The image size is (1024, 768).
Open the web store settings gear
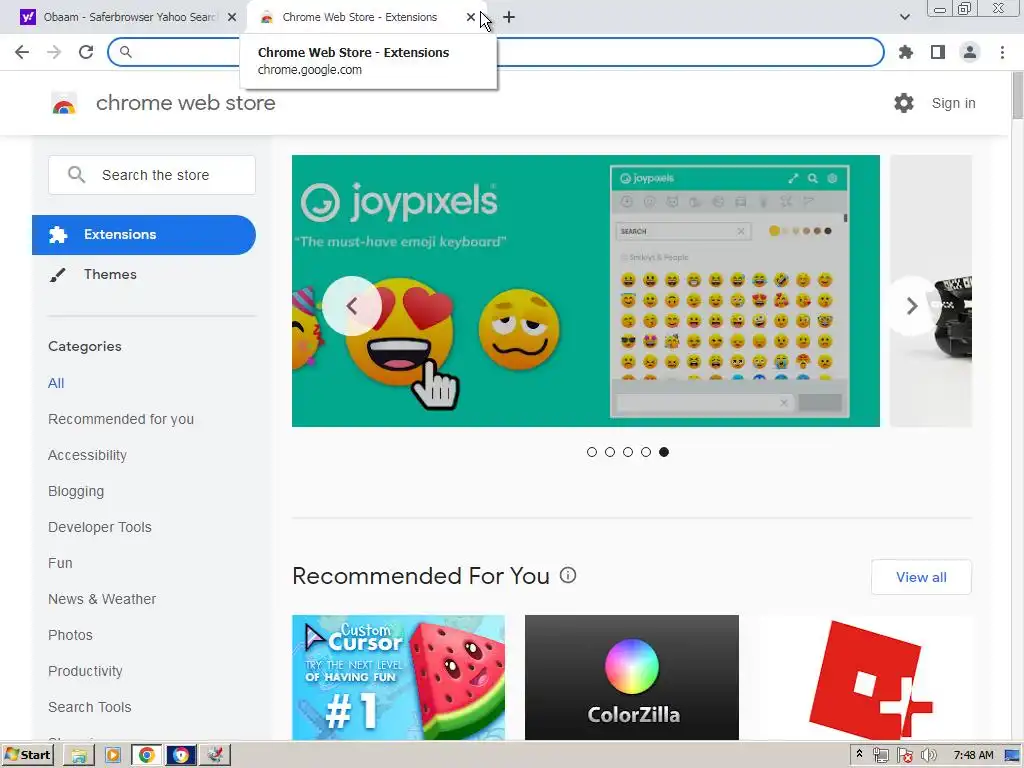(x=904, y=103)
